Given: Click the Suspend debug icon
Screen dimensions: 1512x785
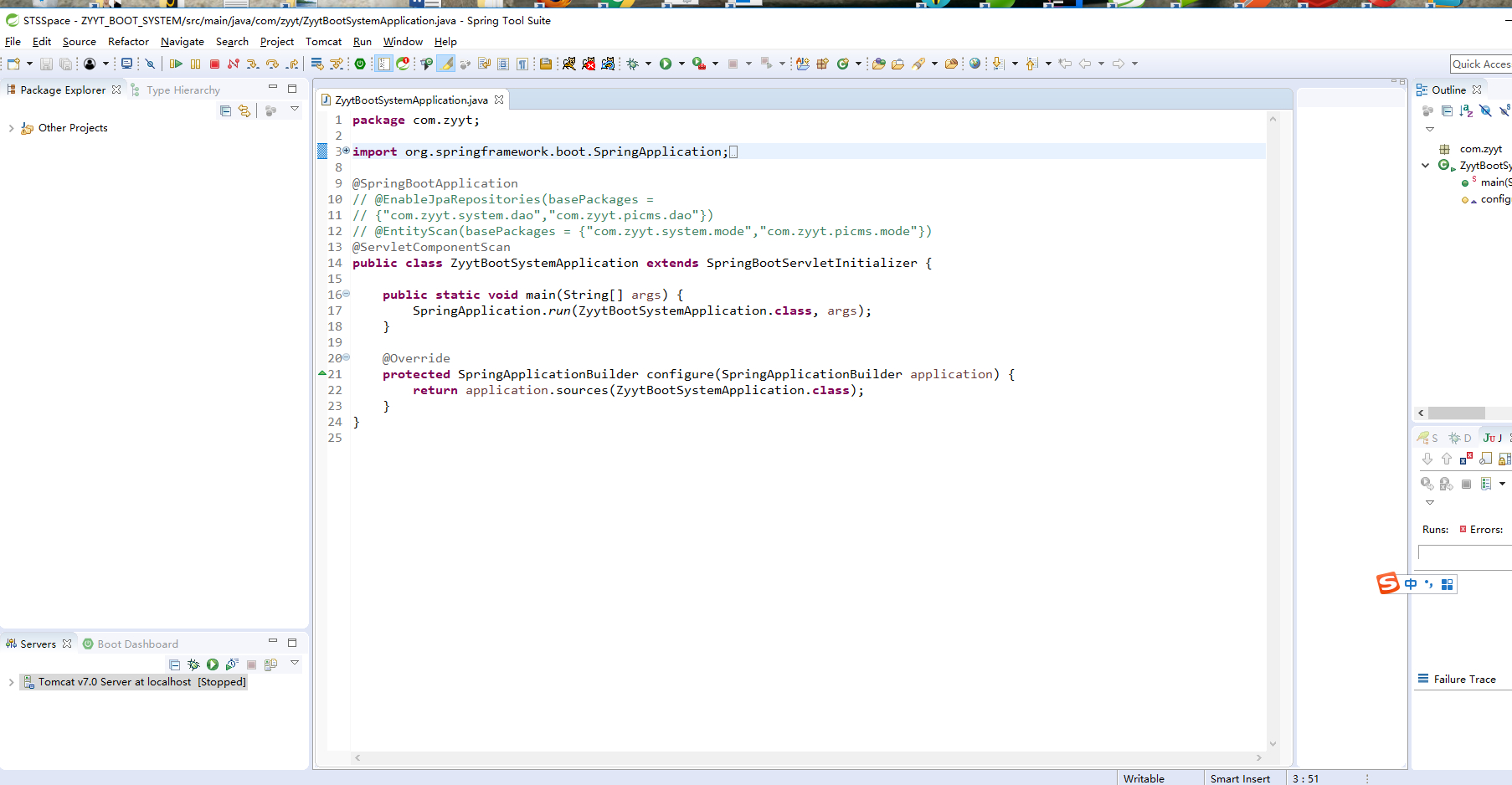Looking at the screenshot, I should [x=195, y=64].
